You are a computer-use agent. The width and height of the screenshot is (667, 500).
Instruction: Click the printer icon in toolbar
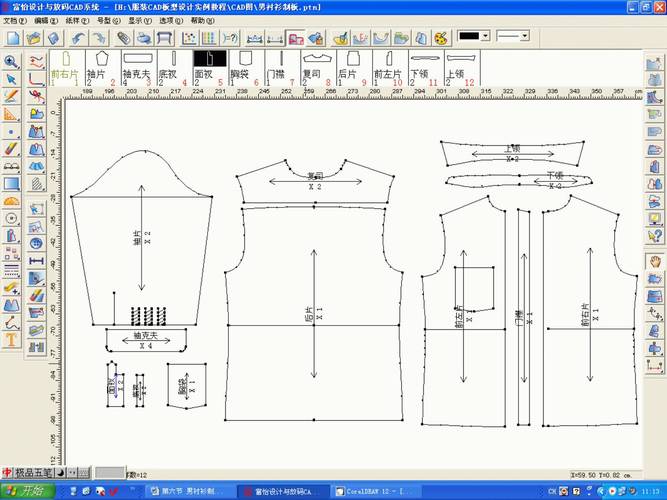tap(144, 38)
